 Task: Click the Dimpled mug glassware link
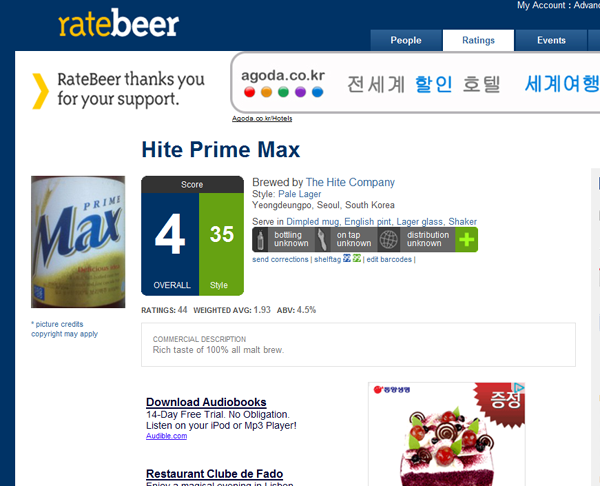tap(313, 222)
